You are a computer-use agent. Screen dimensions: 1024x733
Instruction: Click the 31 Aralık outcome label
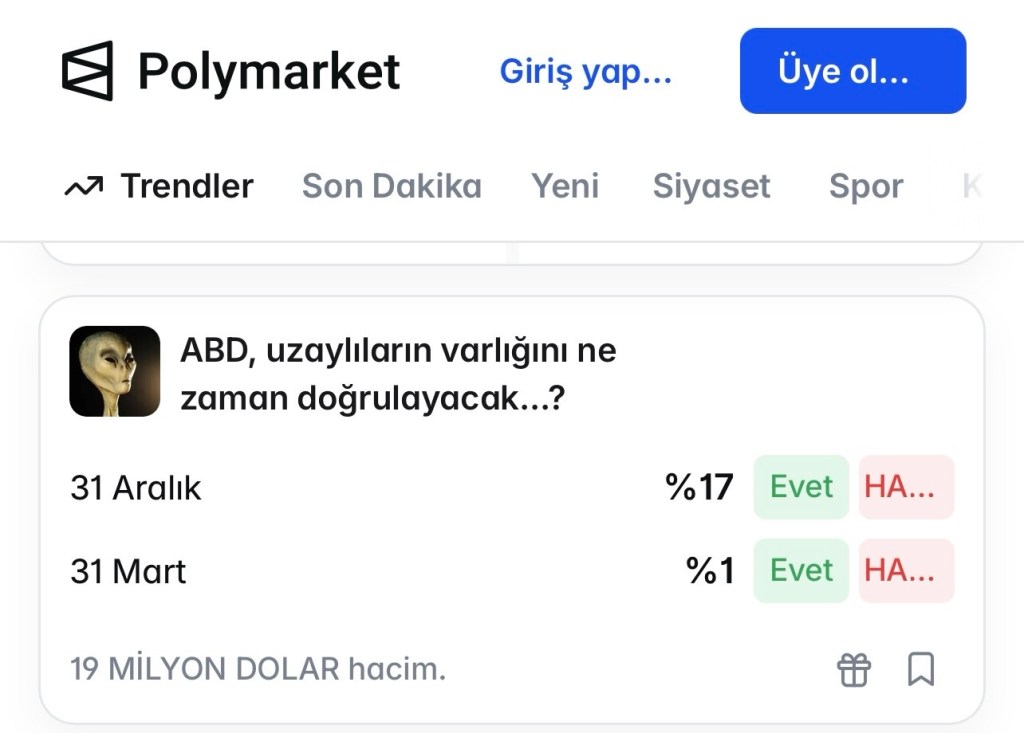pyautogui.click(x=135, y=488)
